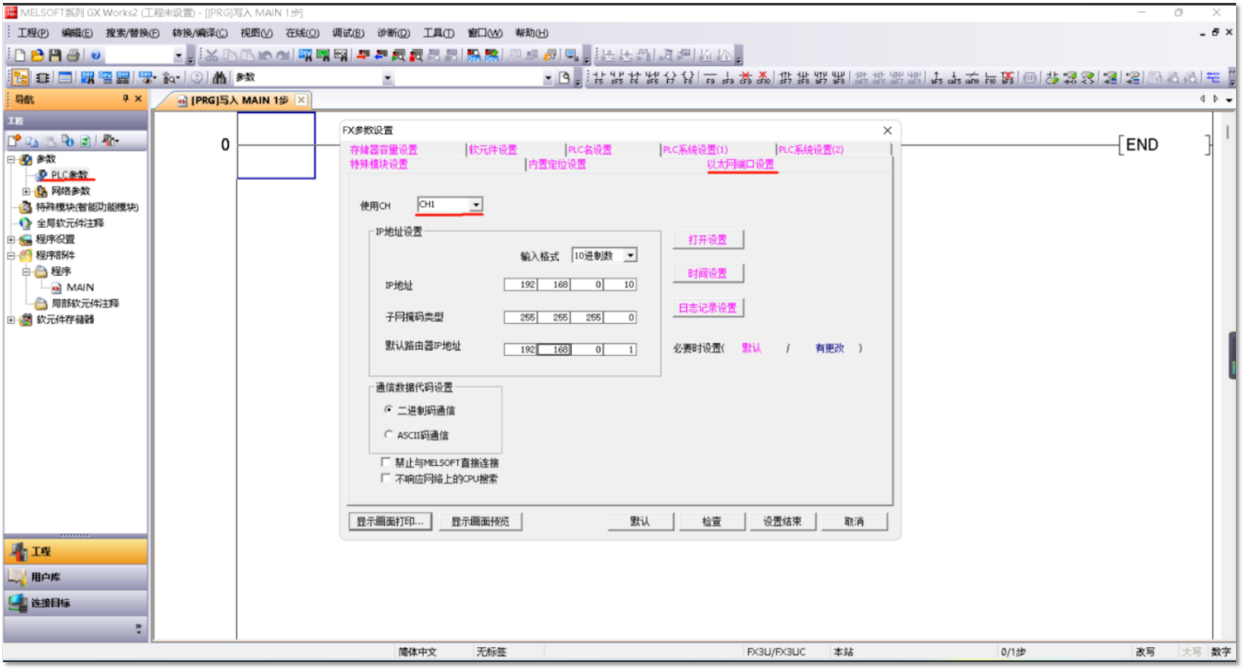The height and width of the screenshot is (671, 1245).
Task: Collapse the 程序 folder node
Action: [26, 271]
